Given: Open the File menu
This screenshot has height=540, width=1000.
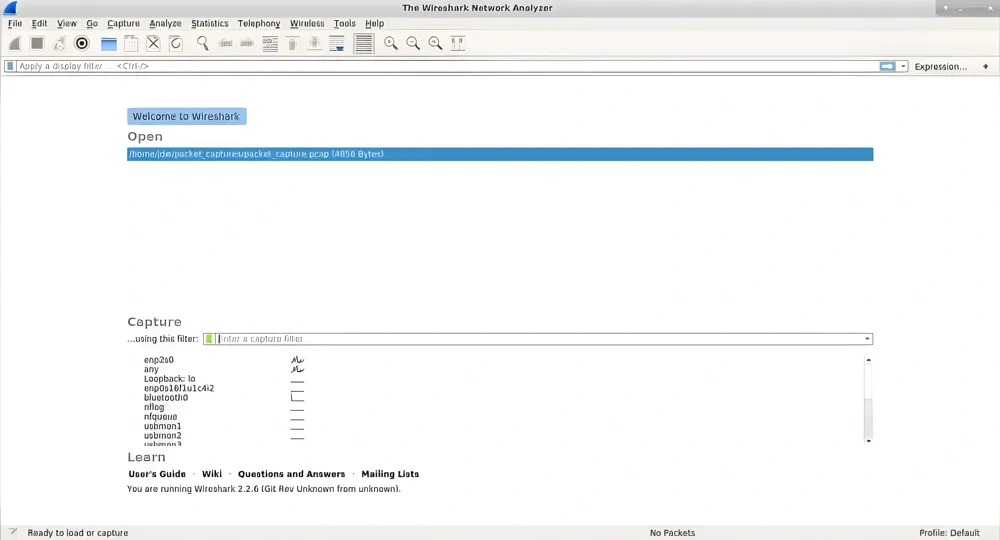Looking at the screenshot, I should pos(15,24).
